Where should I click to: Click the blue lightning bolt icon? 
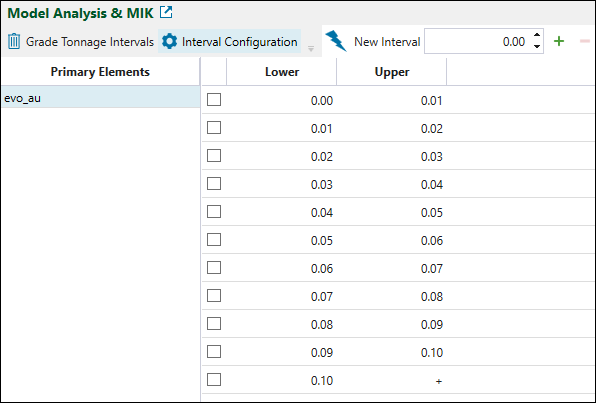(336, 41)
